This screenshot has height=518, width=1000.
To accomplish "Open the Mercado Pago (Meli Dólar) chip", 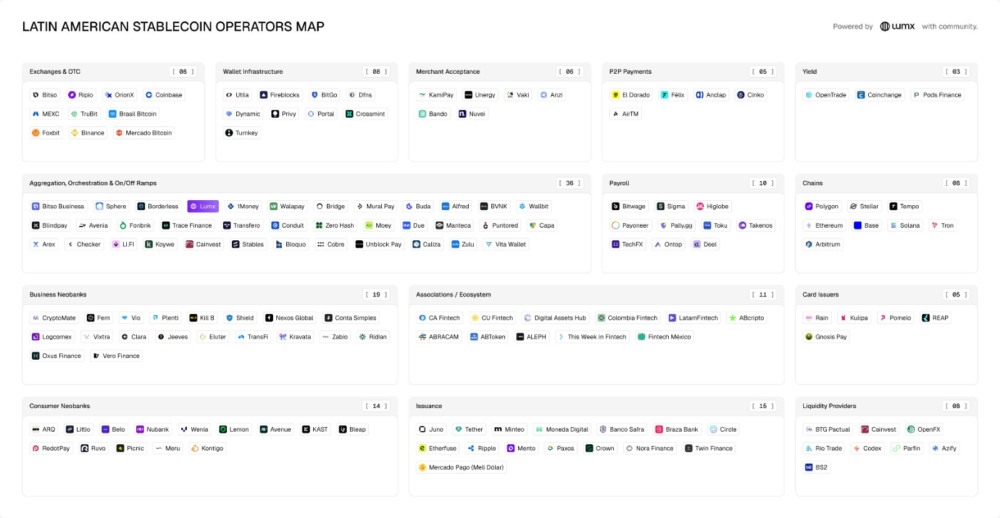I will tap(461, 468).
